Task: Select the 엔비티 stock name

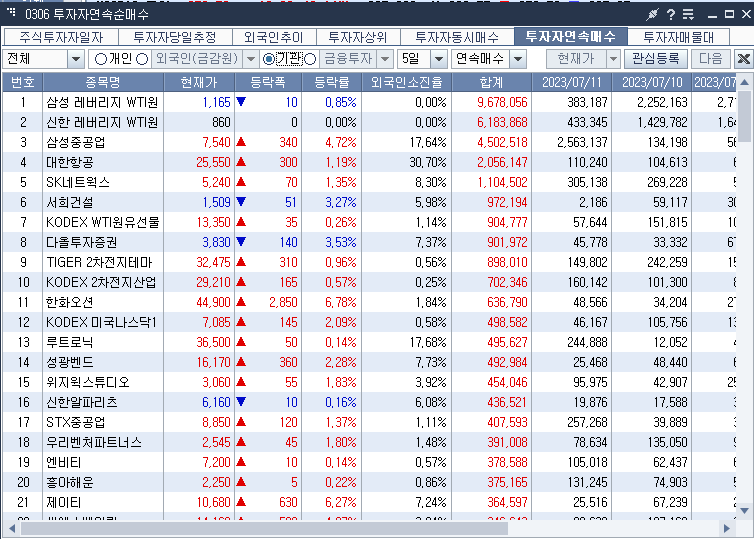Action: 63,463
